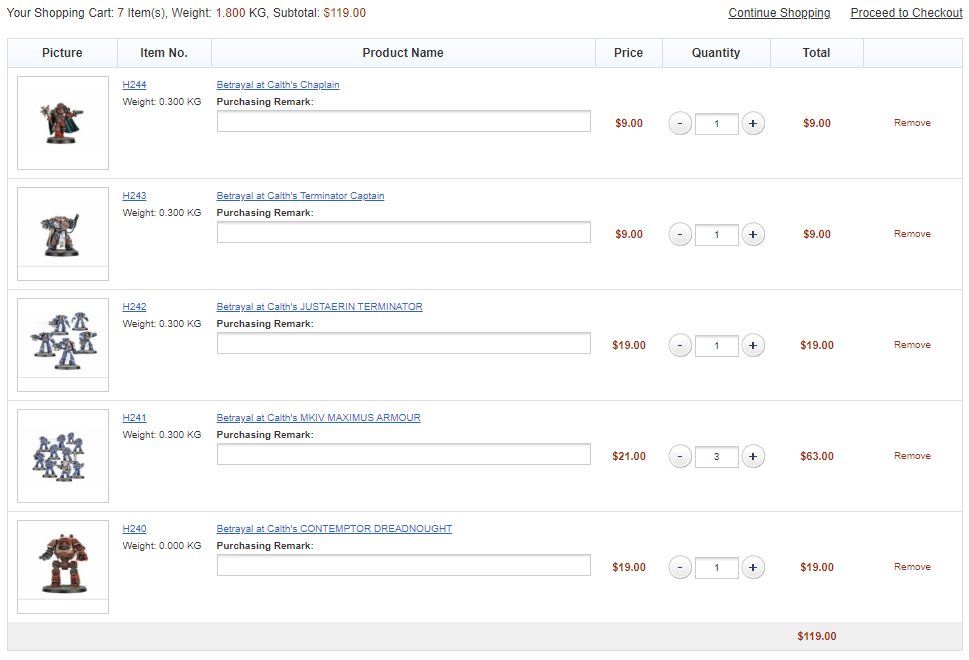Decrease quantity of MKIV MAXIMUS ARMOUR

680,456
